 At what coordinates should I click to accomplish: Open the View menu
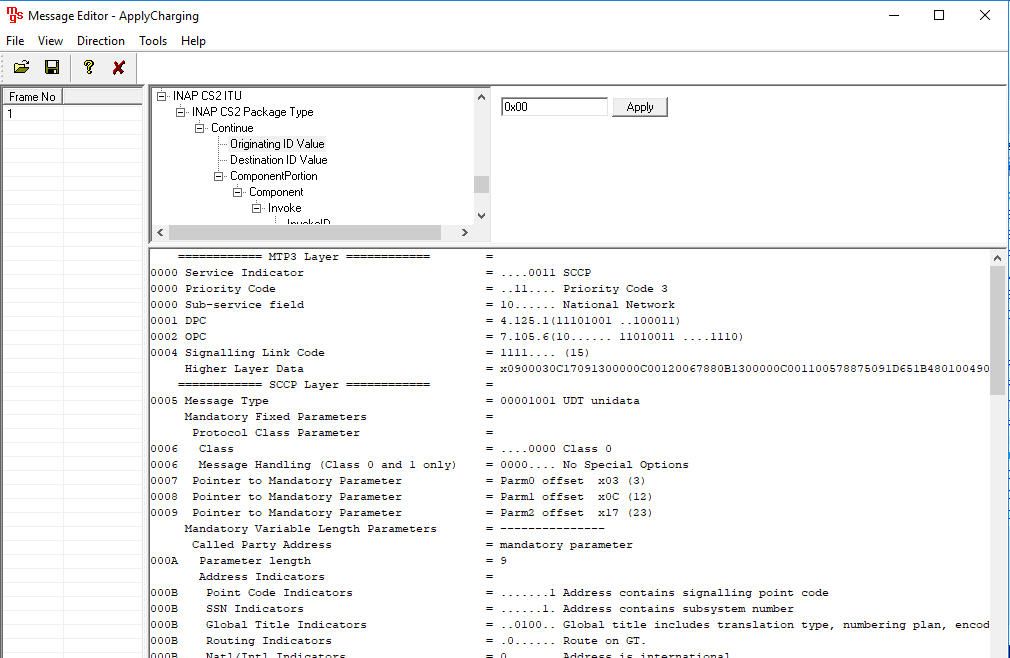tap(50, 41)
